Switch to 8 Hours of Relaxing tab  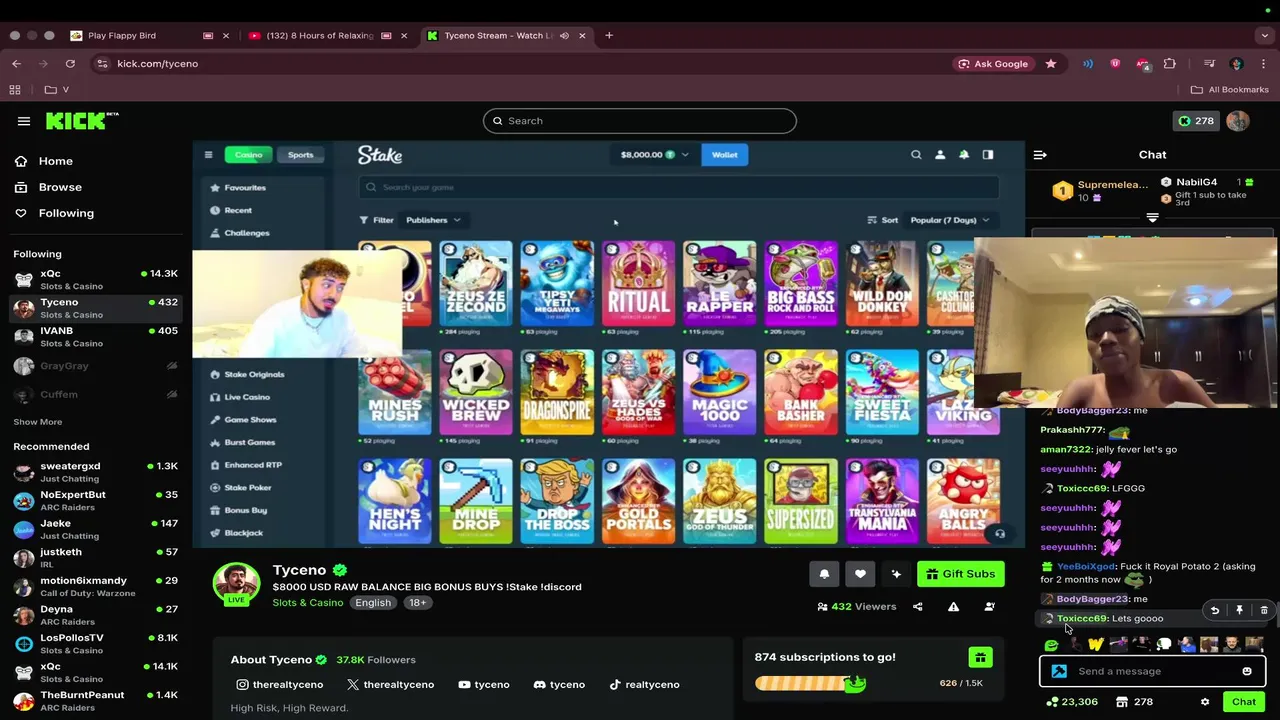tap(327, 36)
